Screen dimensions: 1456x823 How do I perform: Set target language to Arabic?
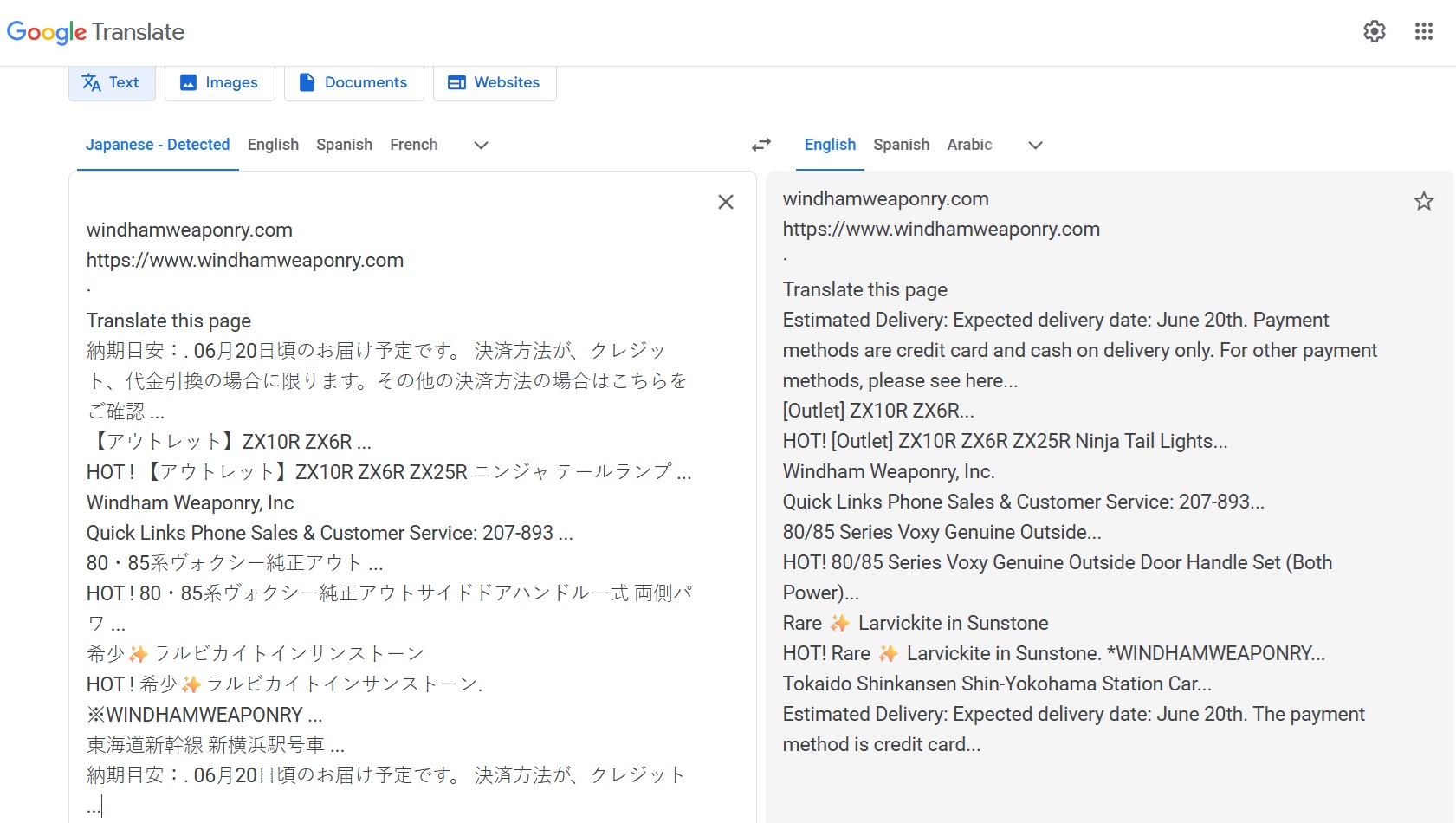click(x=969, y=145)
